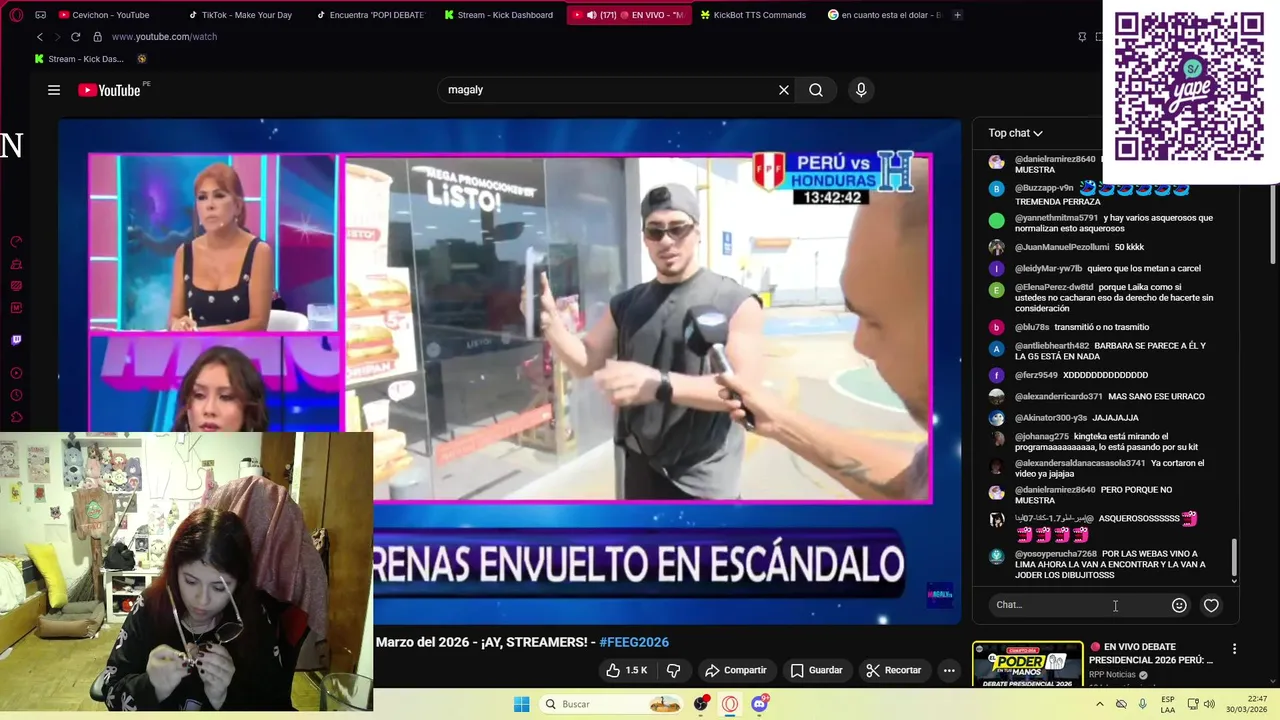
Task: Switch to KickBot TTS Commands tab
Action: [758, 15]
